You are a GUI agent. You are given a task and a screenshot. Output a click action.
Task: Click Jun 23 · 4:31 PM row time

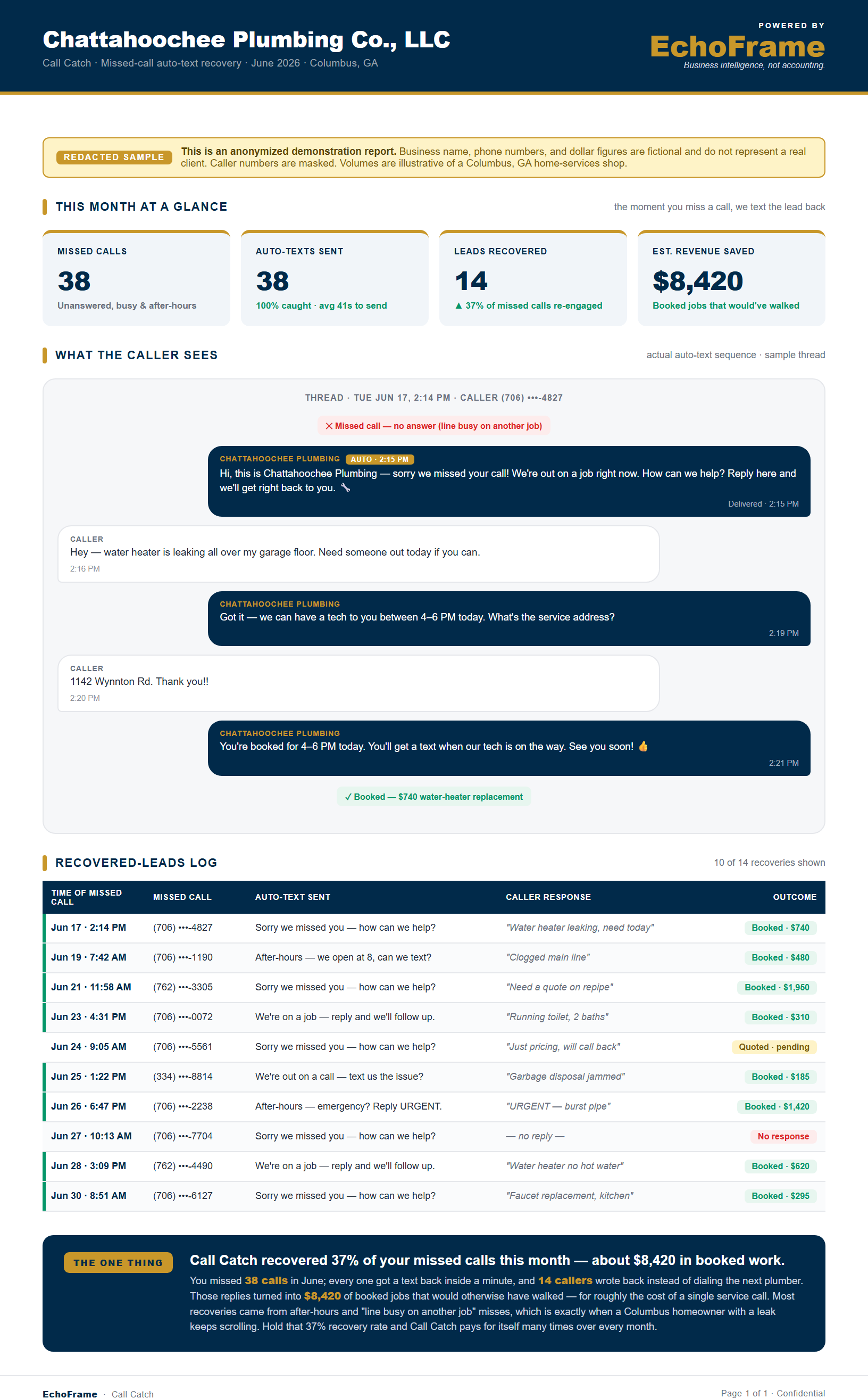point(88,1017)
